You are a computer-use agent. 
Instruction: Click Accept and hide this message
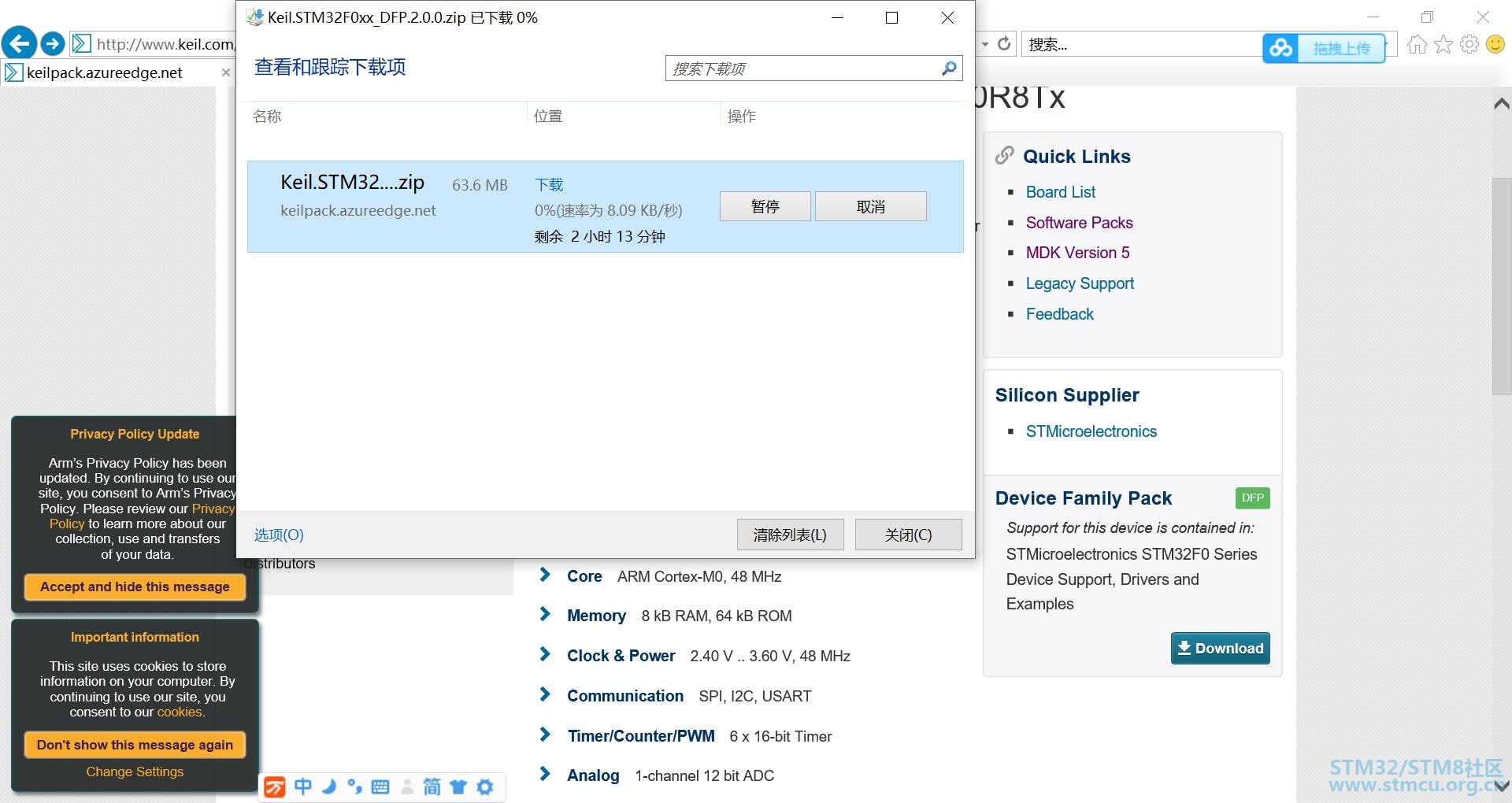[x=135, y=587]
